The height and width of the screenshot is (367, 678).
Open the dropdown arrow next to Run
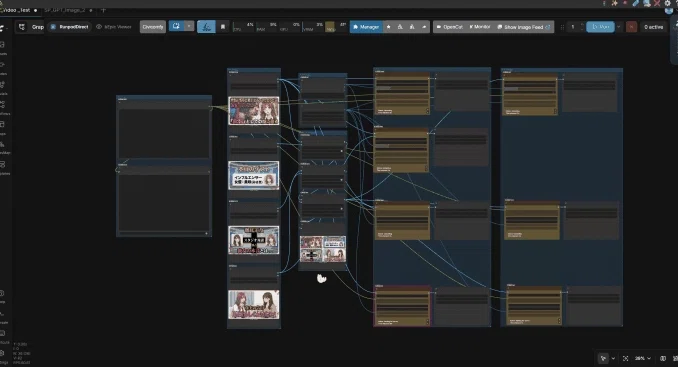click(618, 27)
